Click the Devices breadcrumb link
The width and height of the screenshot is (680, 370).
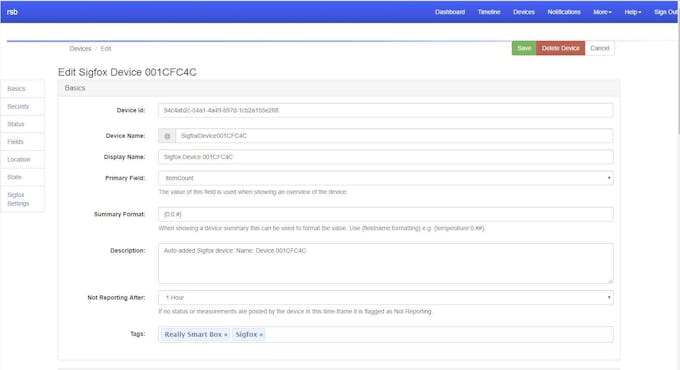tap(80, 49)
